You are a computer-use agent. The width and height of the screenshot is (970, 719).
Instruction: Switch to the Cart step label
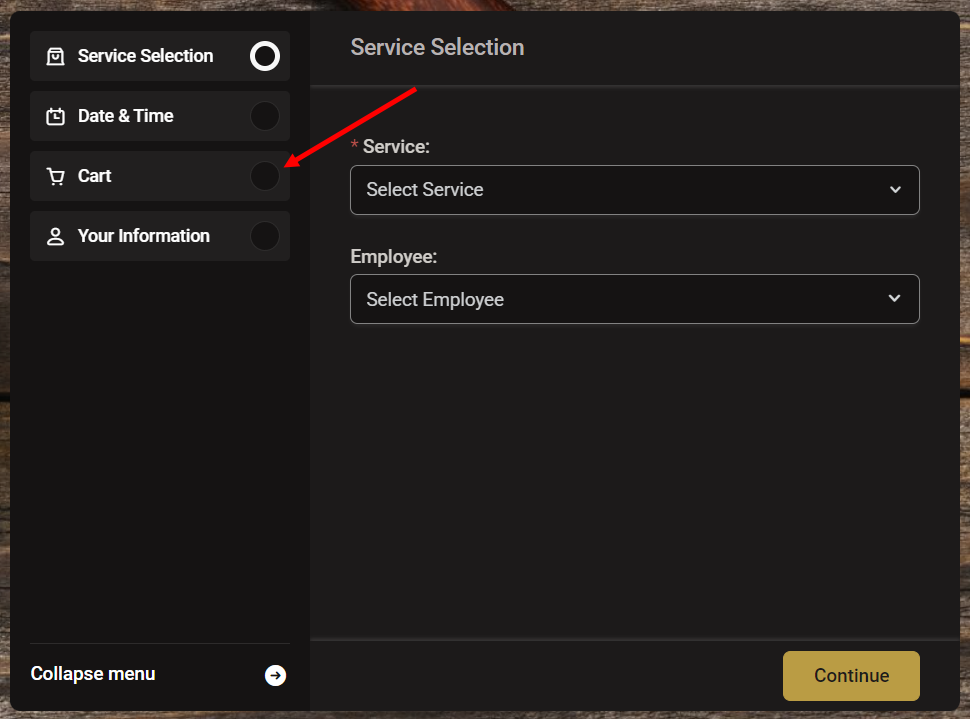click(x=95, y=176)
